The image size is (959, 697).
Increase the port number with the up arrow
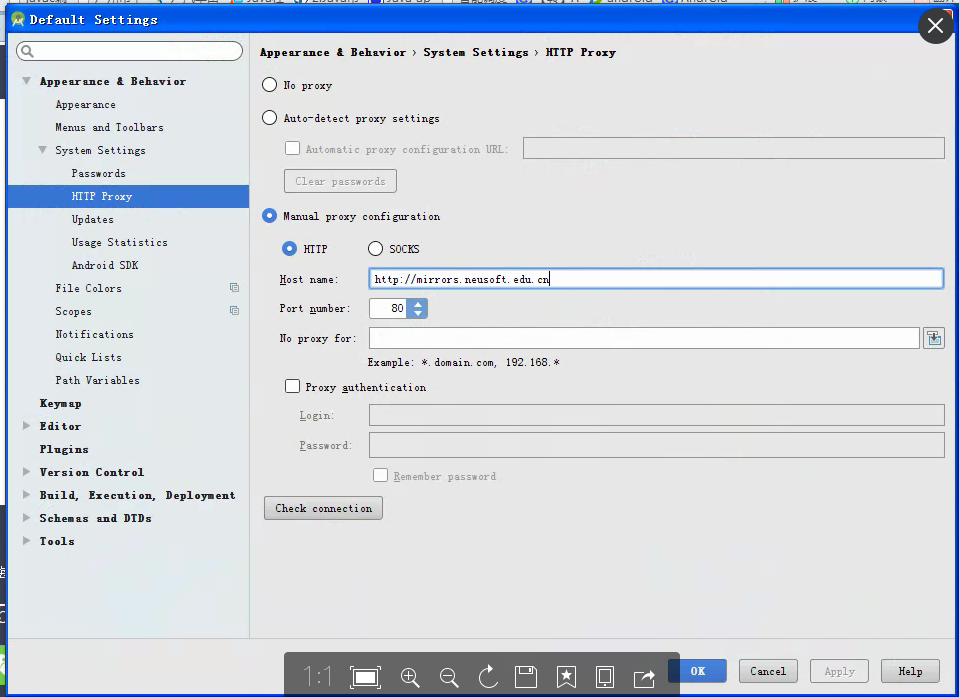click(x=418, y=304)
